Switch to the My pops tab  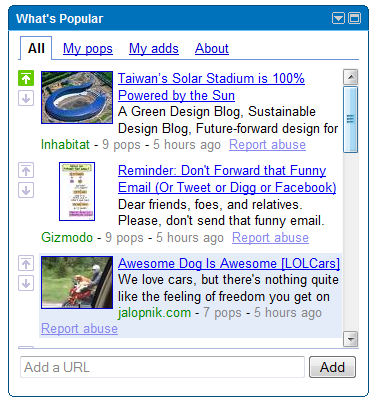coord(88,49)
